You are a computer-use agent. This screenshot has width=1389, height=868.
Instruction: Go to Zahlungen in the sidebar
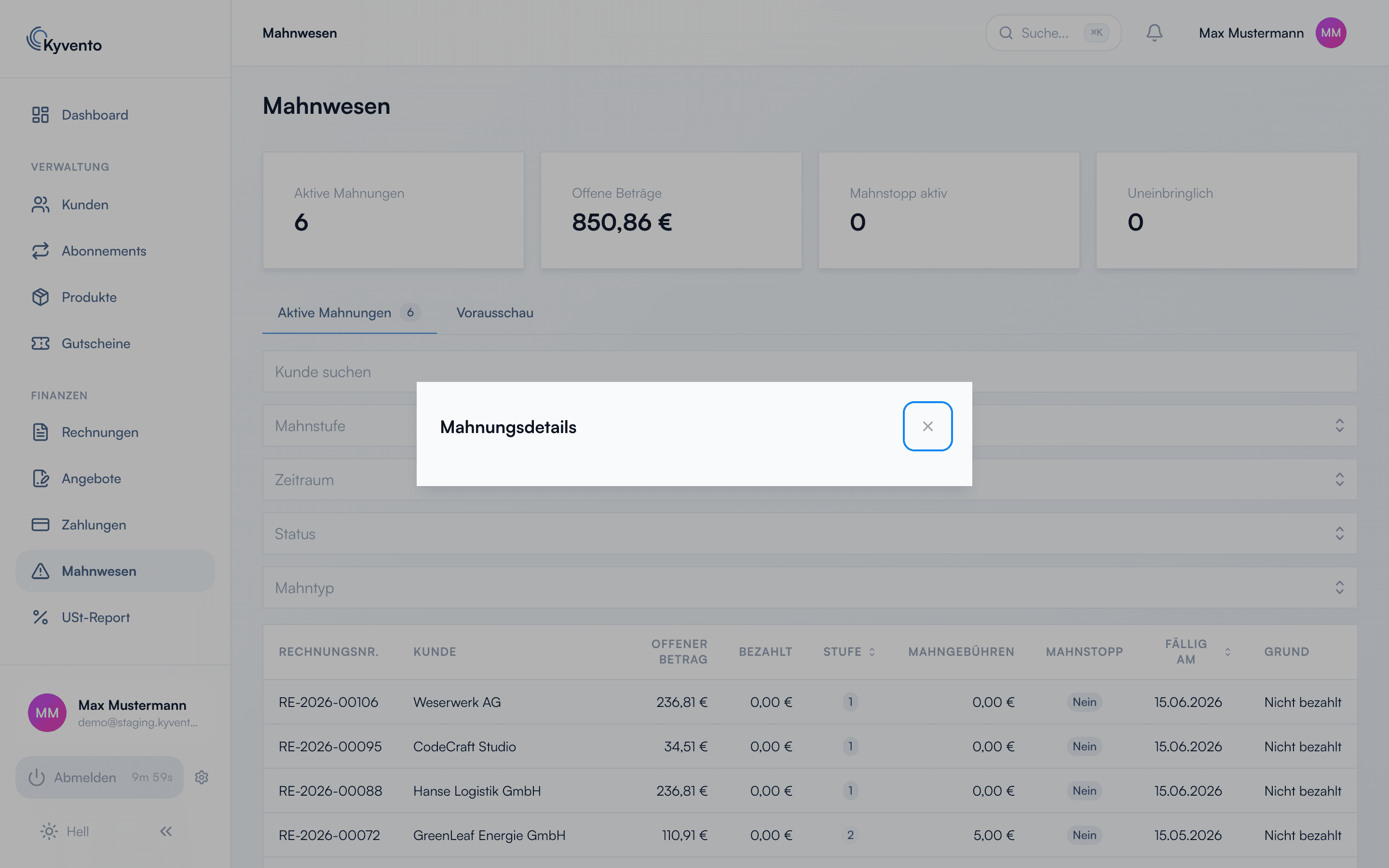(115, 525)
